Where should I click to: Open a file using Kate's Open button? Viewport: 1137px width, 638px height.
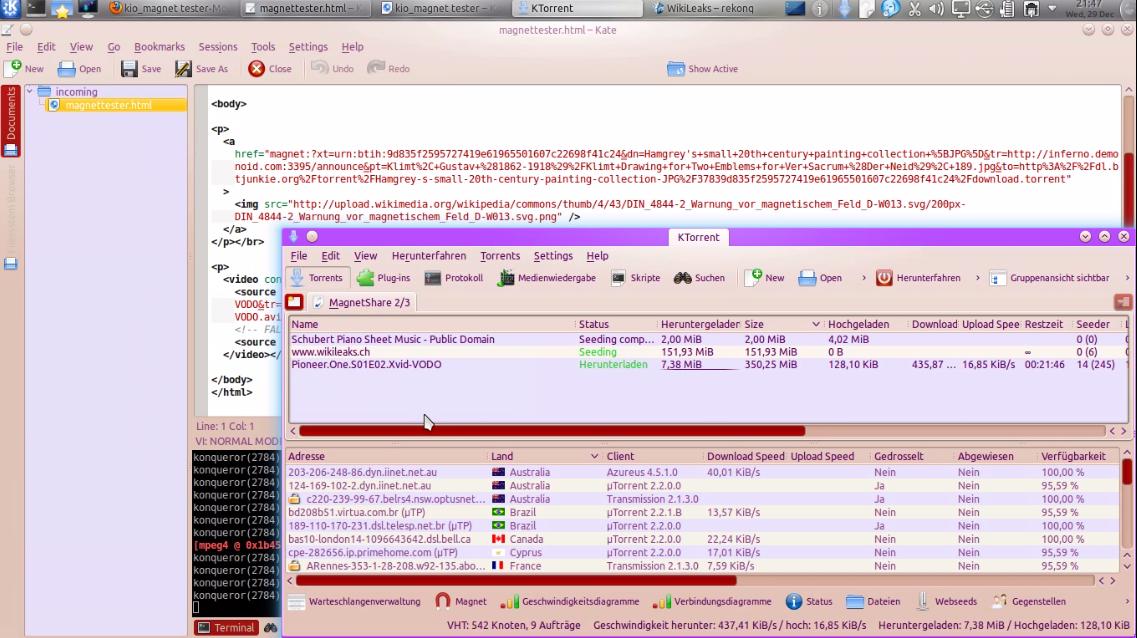79,69
